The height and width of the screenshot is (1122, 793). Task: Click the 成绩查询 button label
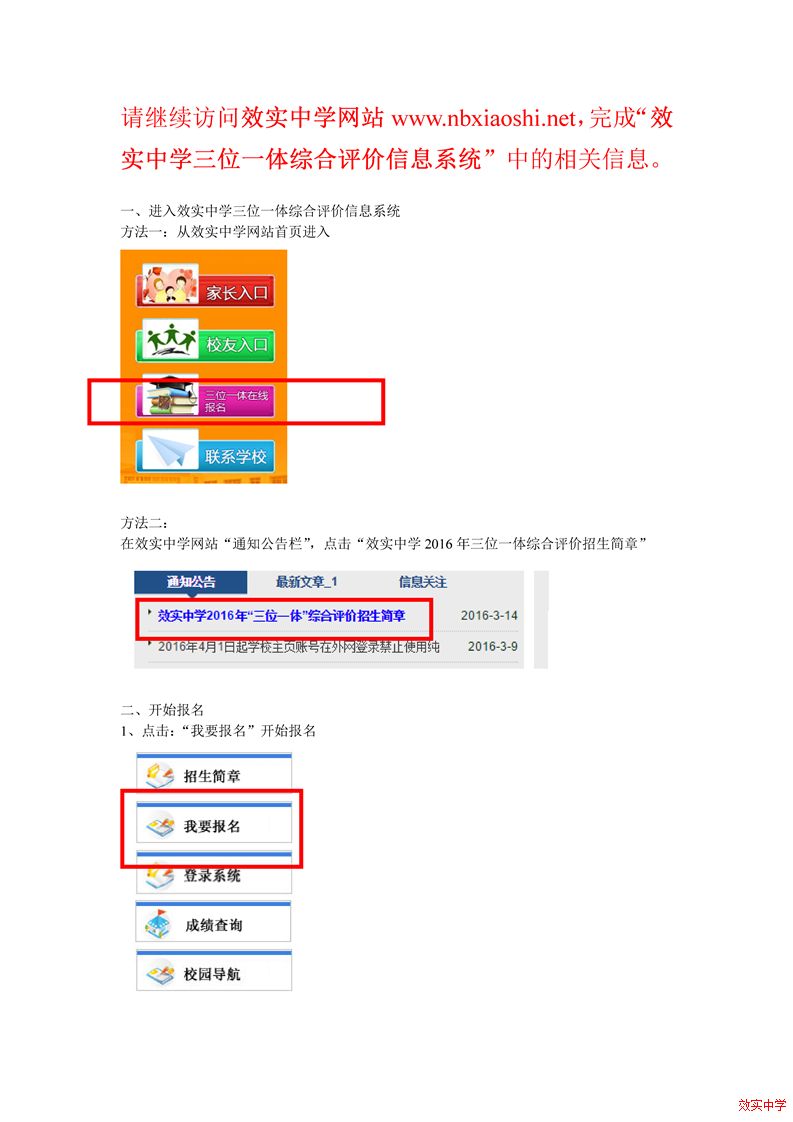click(x=213, y=925)
